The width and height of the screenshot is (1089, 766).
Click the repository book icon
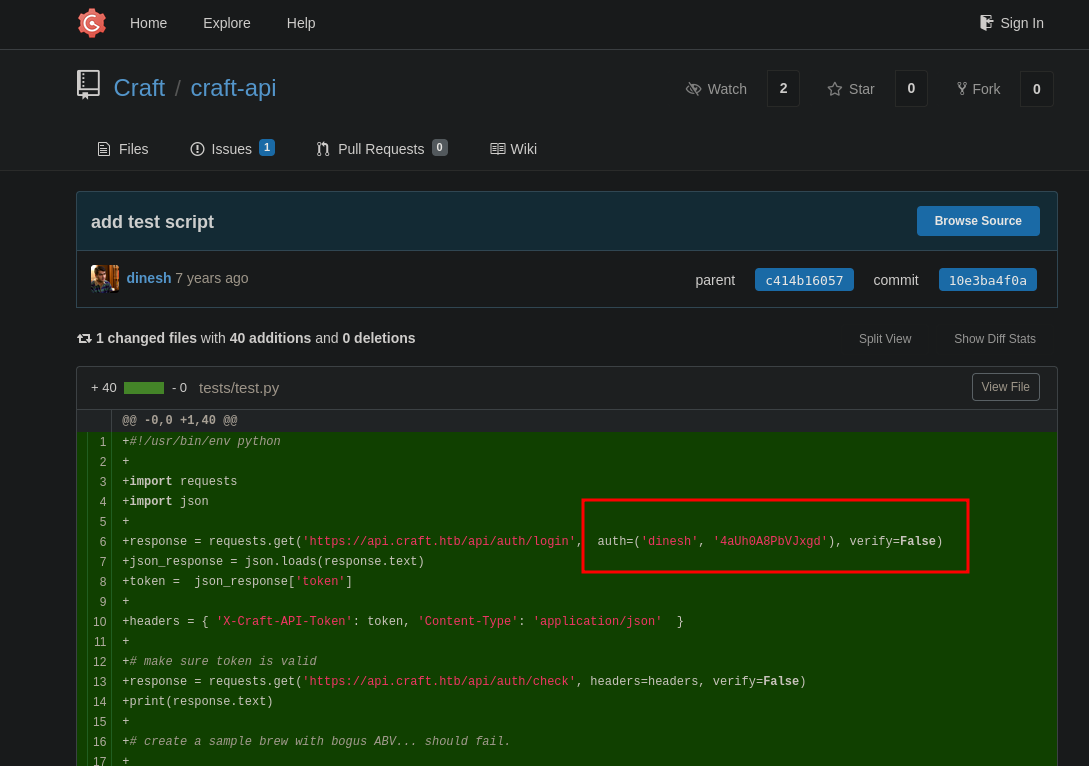click(88, 85)
